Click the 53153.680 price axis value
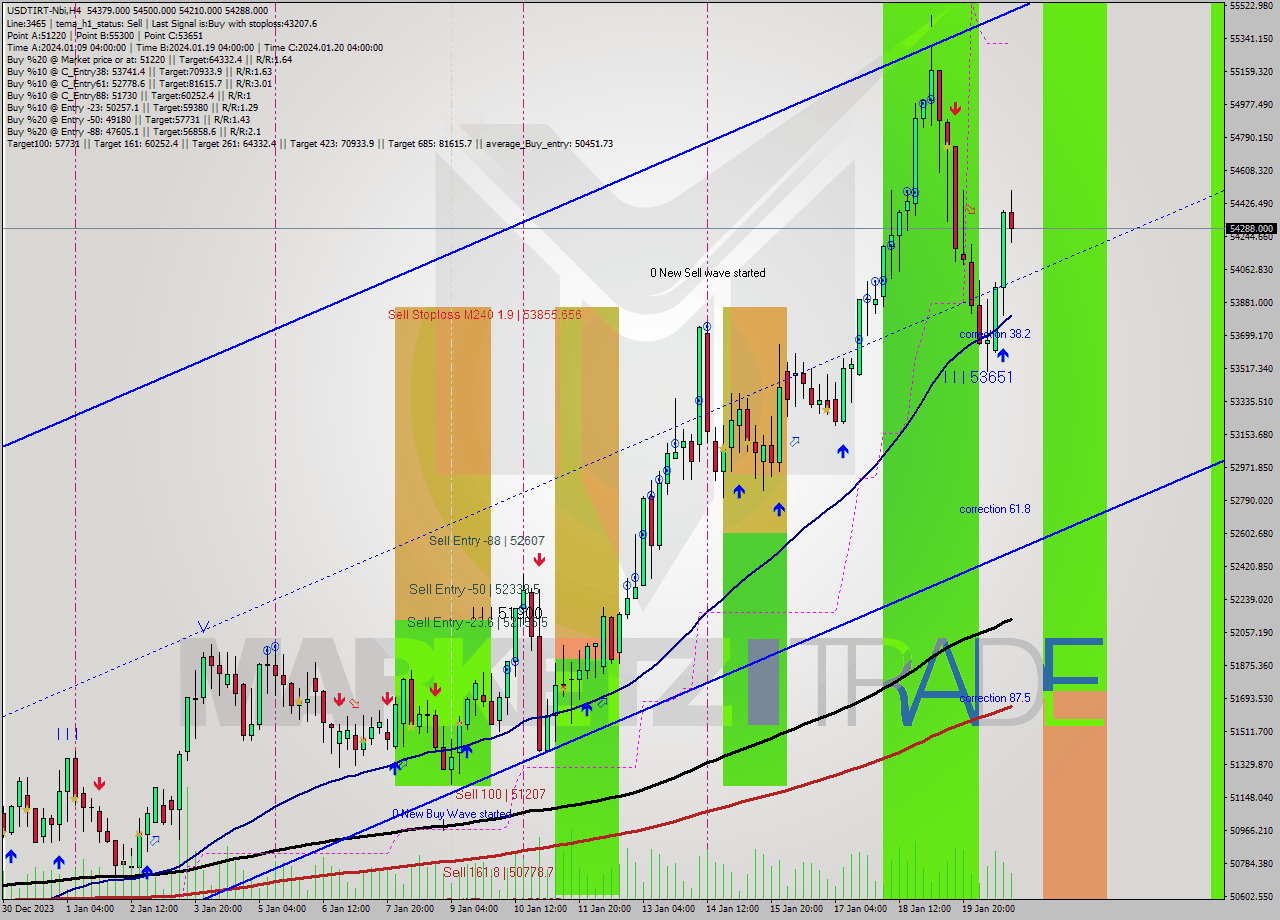This screenshot has height=920, width=1280. pos(1251,435)
